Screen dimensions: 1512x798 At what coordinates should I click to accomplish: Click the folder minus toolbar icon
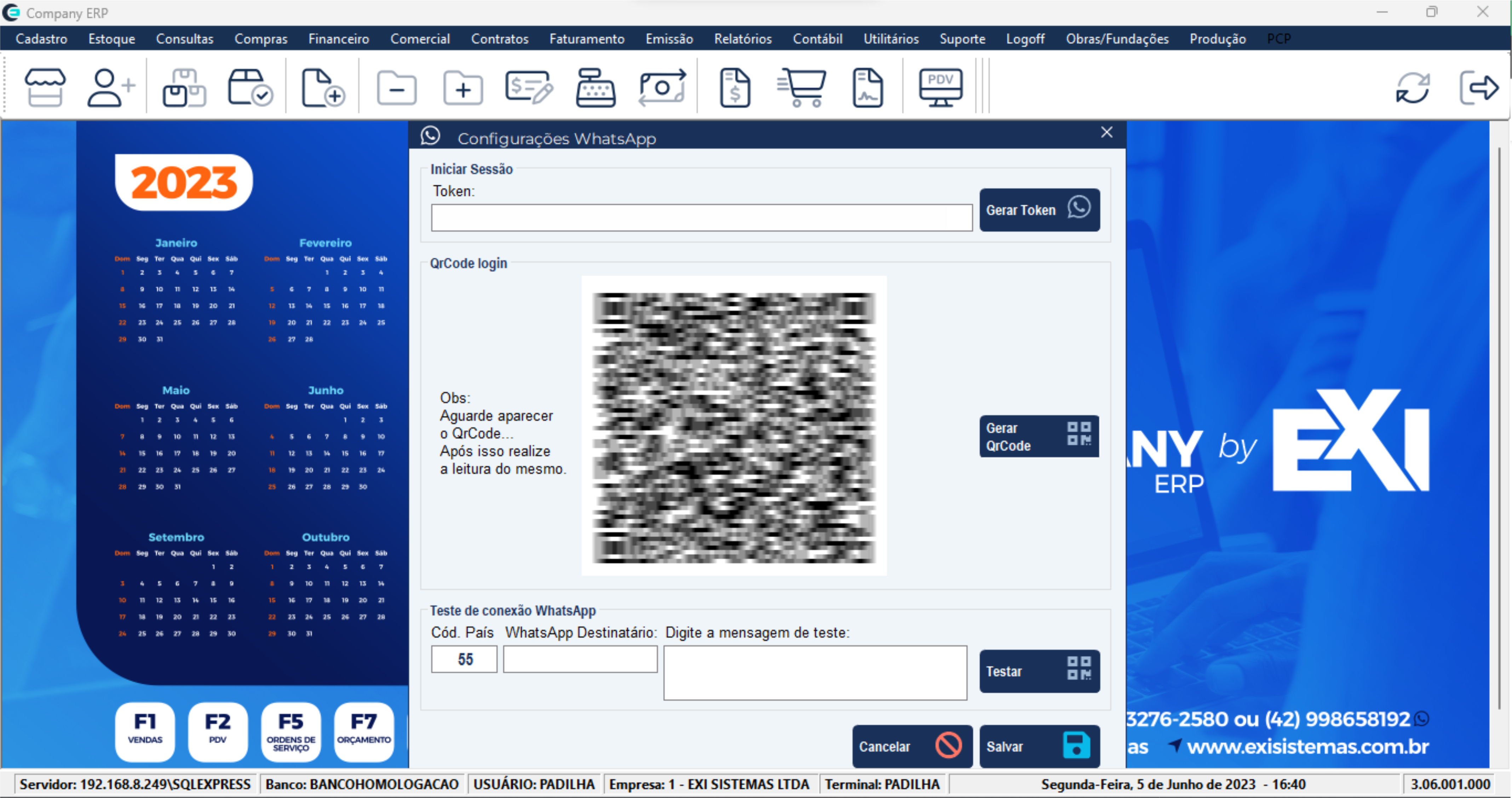point(397,89)
